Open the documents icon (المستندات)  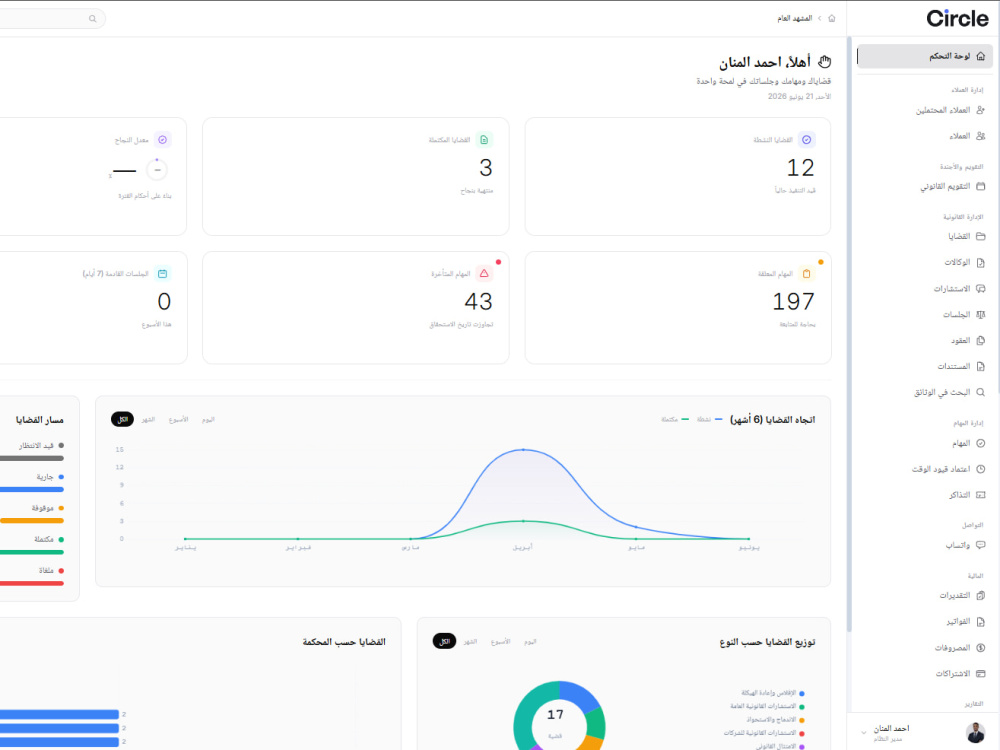(x=980, y=366)
